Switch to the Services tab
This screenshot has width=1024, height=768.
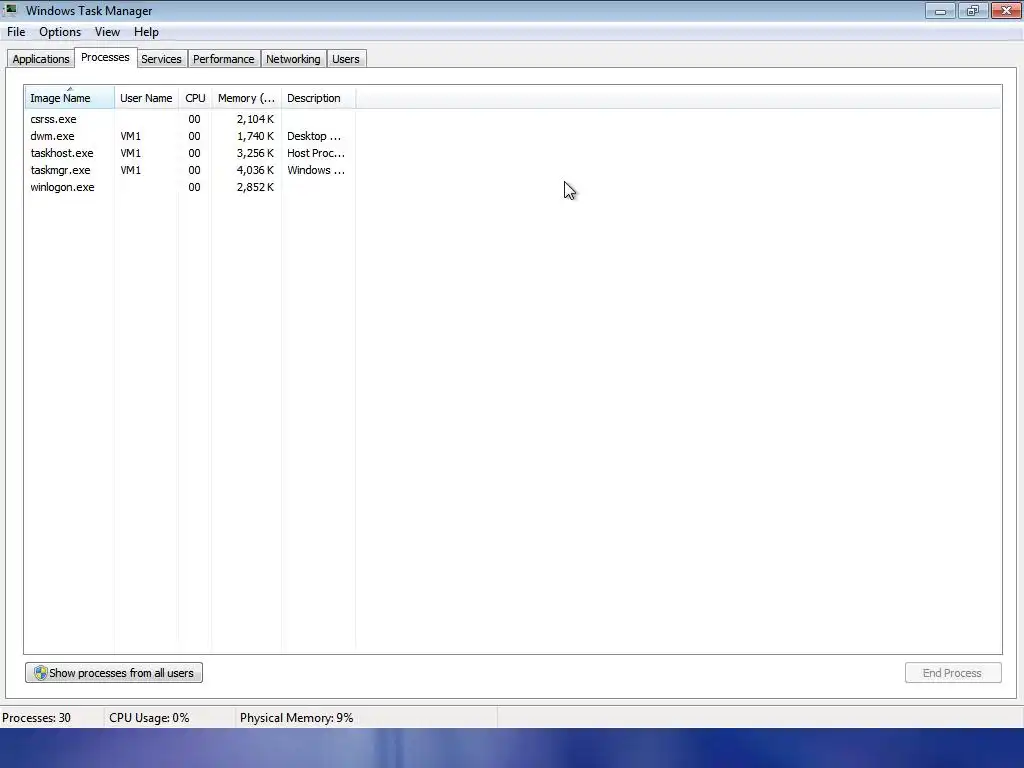pos(161,59)
